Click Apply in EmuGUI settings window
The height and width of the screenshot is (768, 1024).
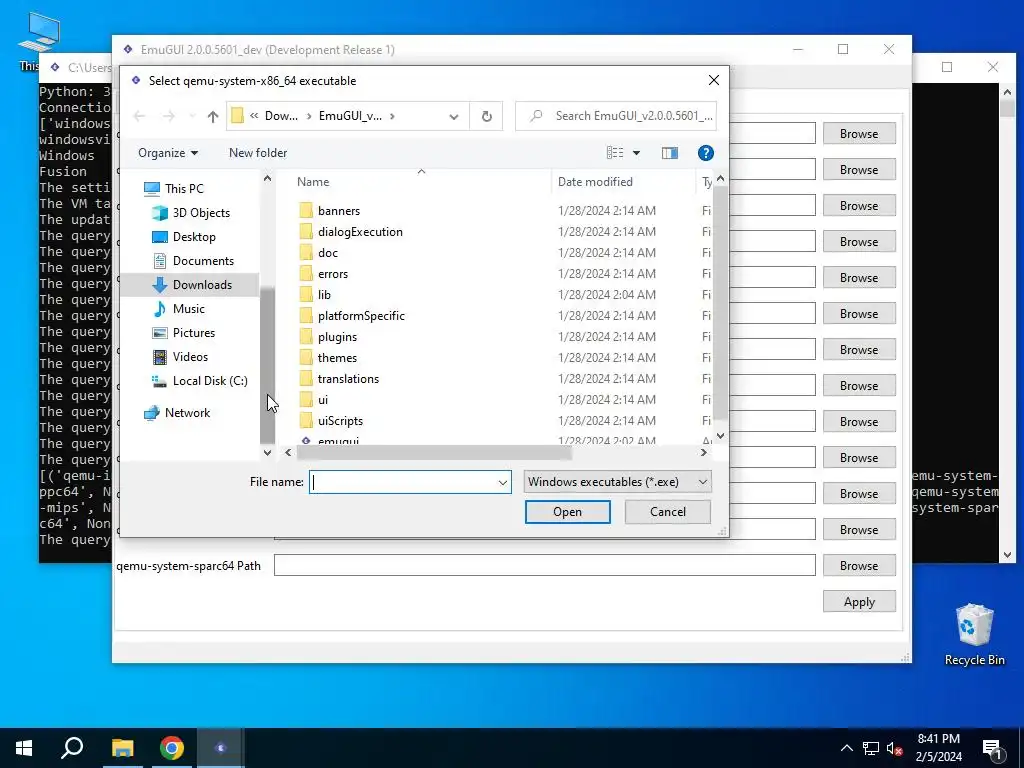(x=859, y=602)
